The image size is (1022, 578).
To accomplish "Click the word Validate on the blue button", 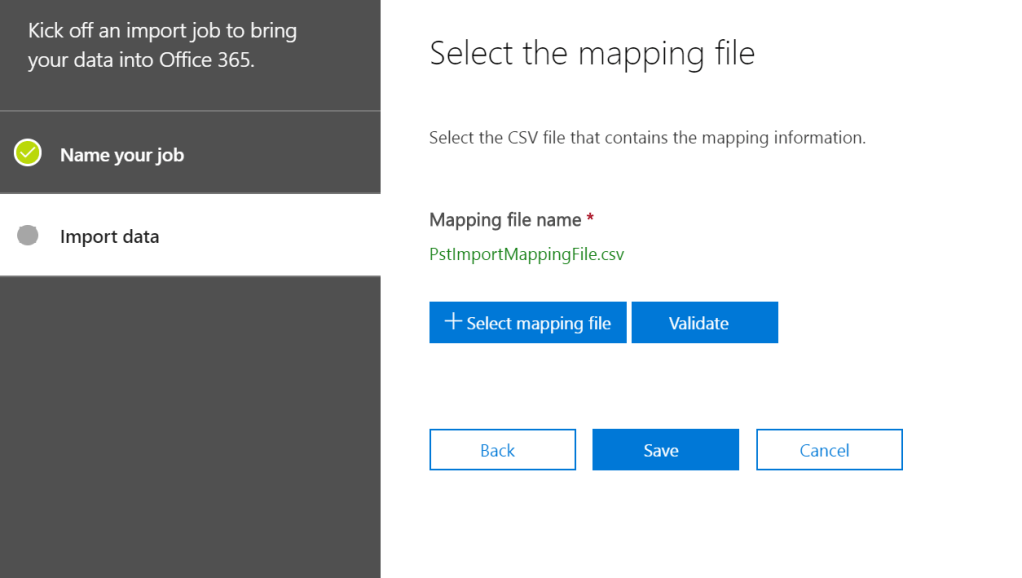I will [698, 323].
